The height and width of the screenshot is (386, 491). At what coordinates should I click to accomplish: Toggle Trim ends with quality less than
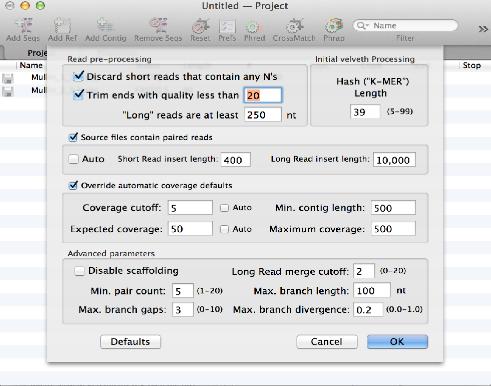(78, 95)
